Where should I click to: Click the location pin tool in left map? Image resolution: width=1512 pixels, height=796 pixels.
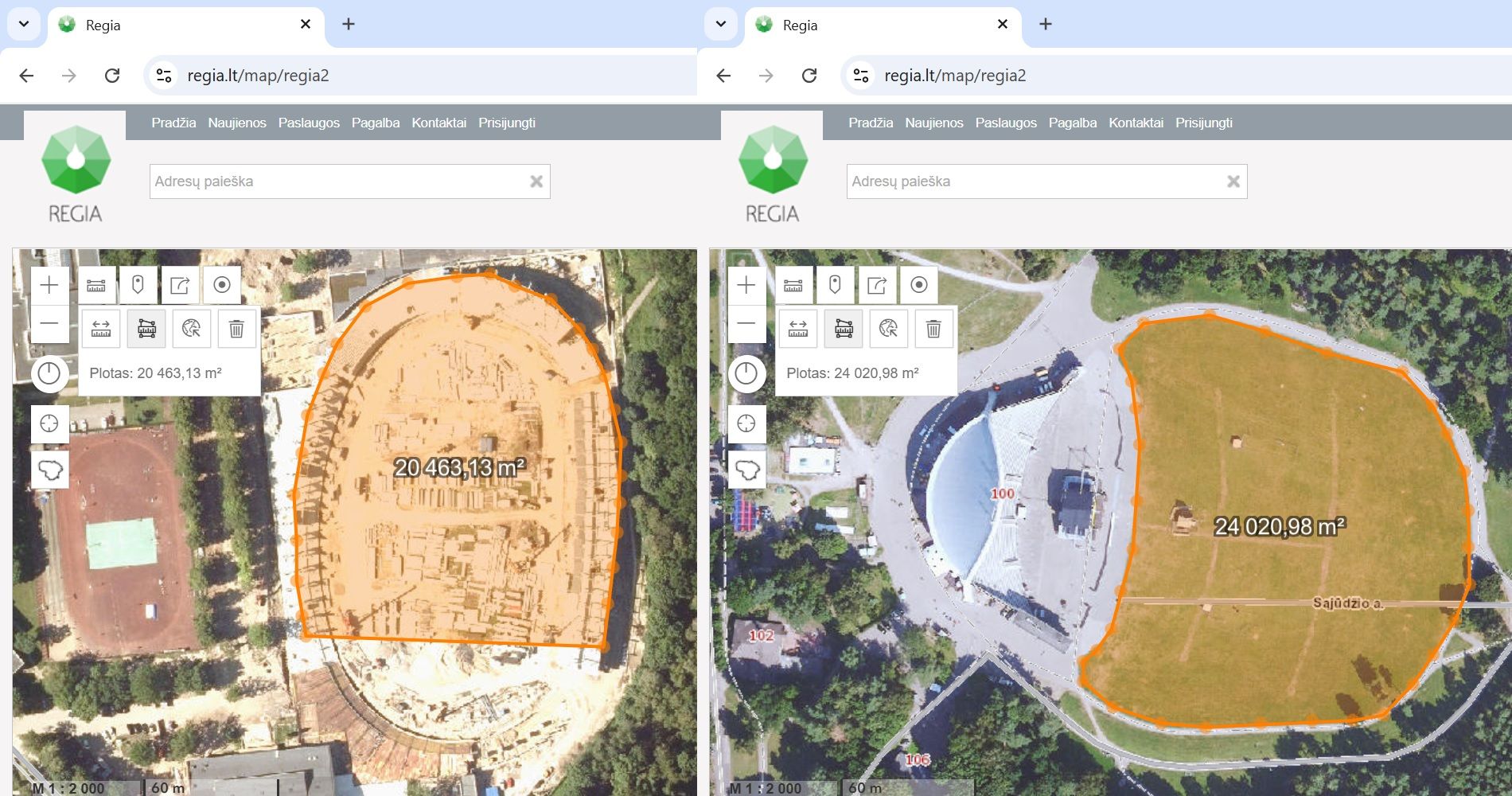pyautogui.click(x=138, y=285)
